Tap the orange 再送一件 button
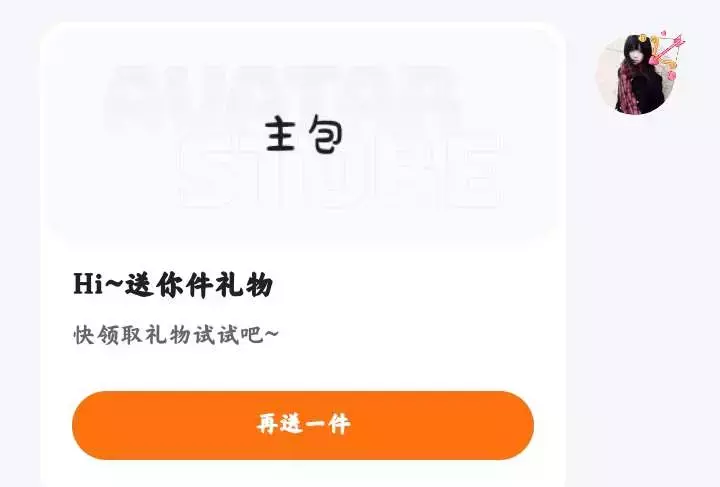720x487 pixels. (x=303, y=425)
